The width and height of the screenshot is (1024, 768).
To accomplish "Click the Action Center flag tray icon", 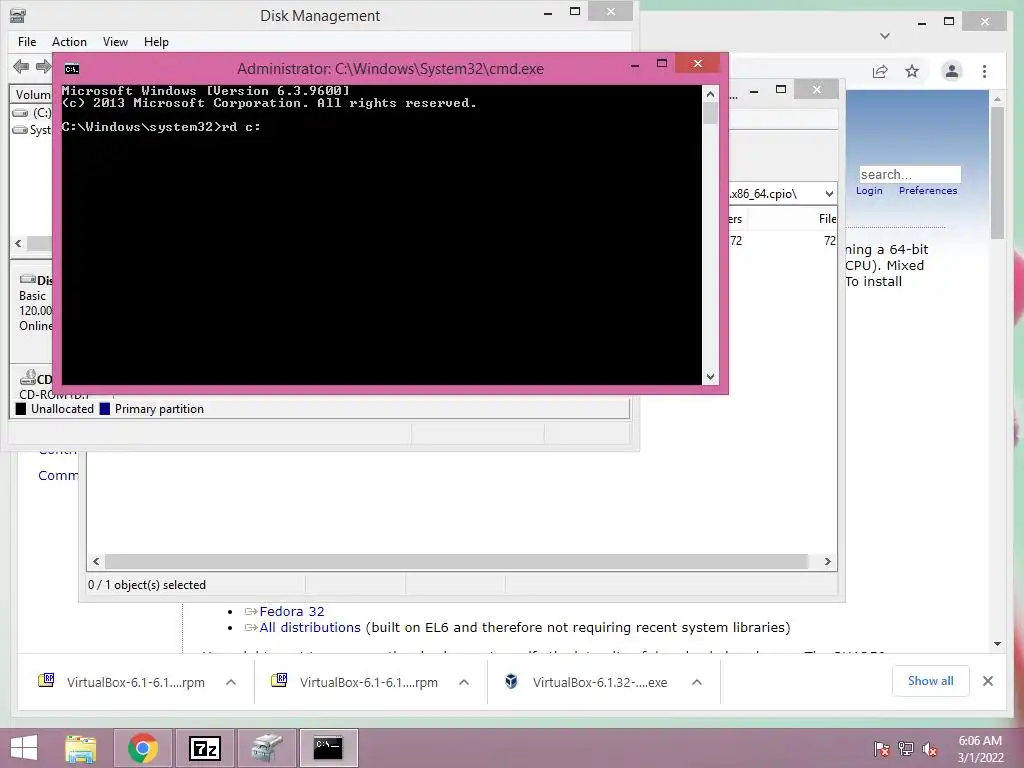I will click(882, 749).
